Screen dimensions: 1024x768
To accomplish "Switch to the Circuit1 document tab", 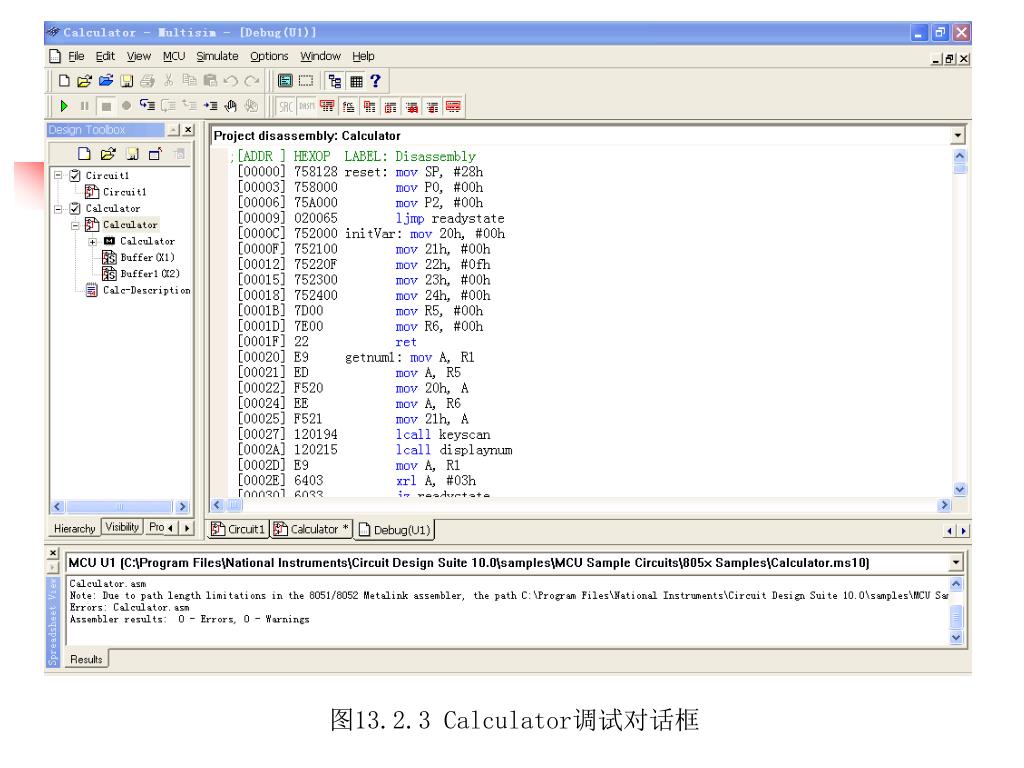I will coord(238,529).
